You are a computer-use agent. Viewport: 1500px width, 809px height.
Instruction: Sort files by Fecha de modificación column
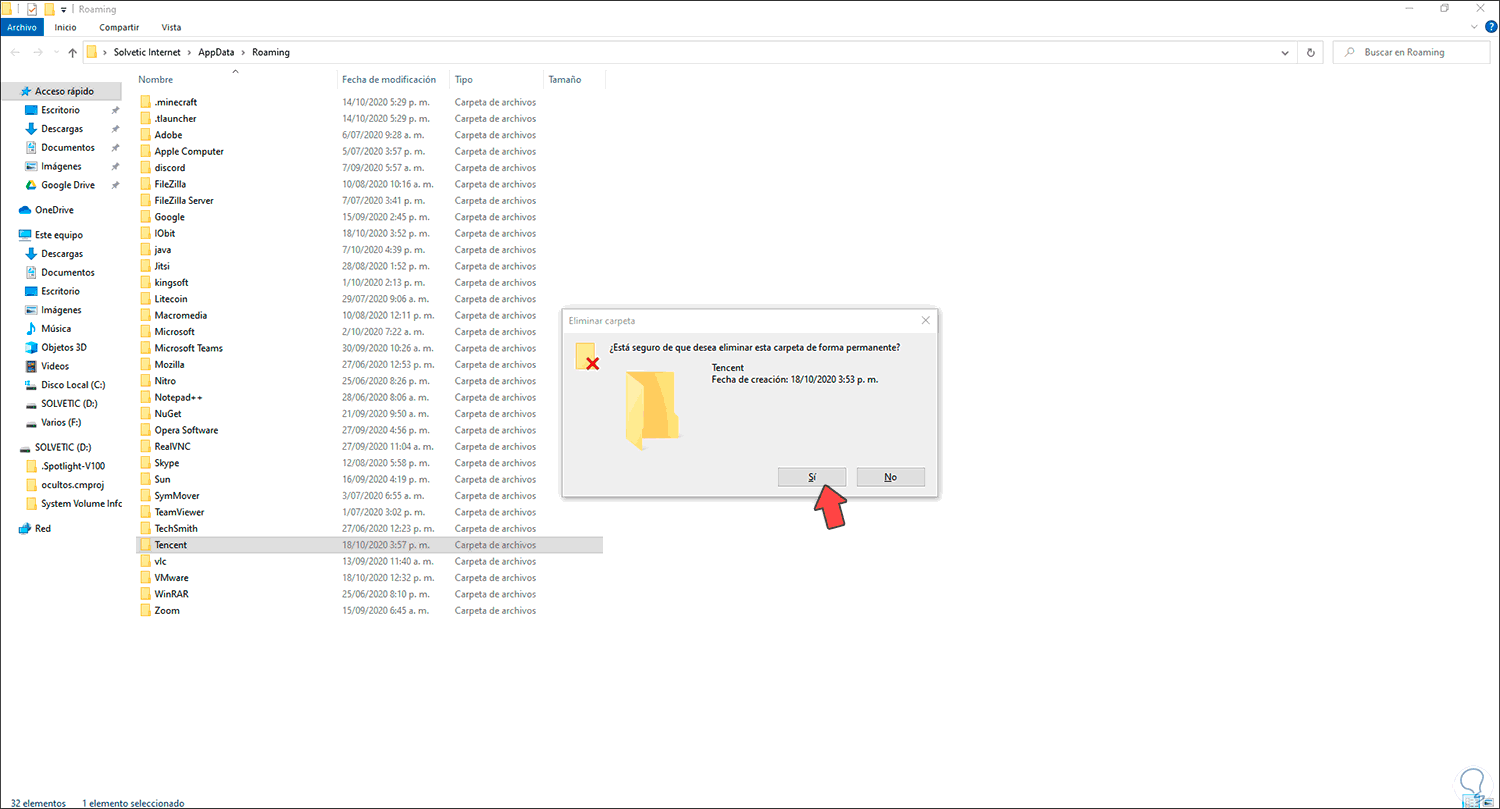point(390,78)
